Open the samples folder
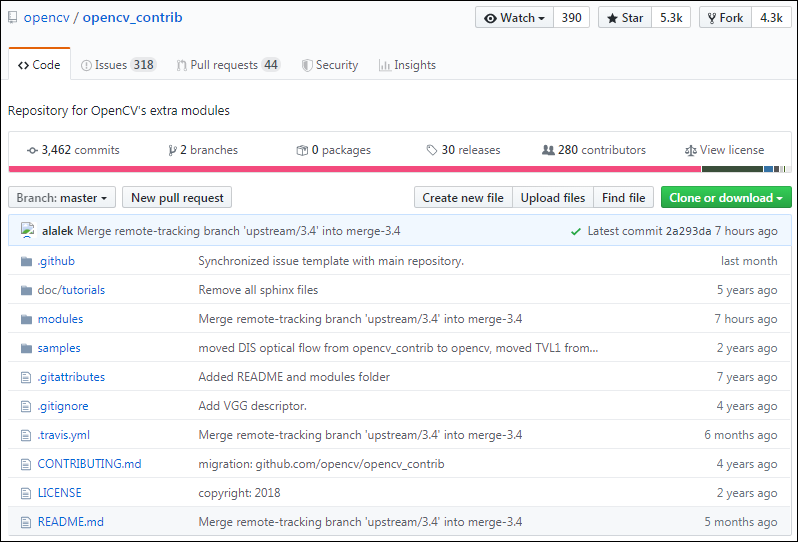 click(x=59, y=348)
